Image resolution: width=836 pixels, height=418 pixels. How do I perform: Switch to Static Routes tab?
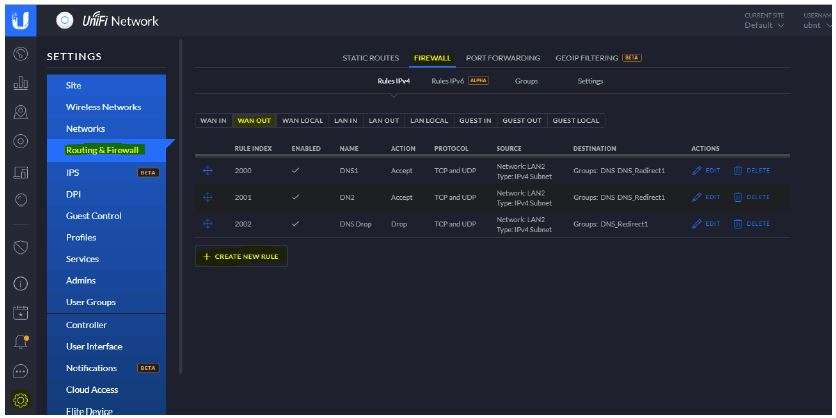coord(371,58)
